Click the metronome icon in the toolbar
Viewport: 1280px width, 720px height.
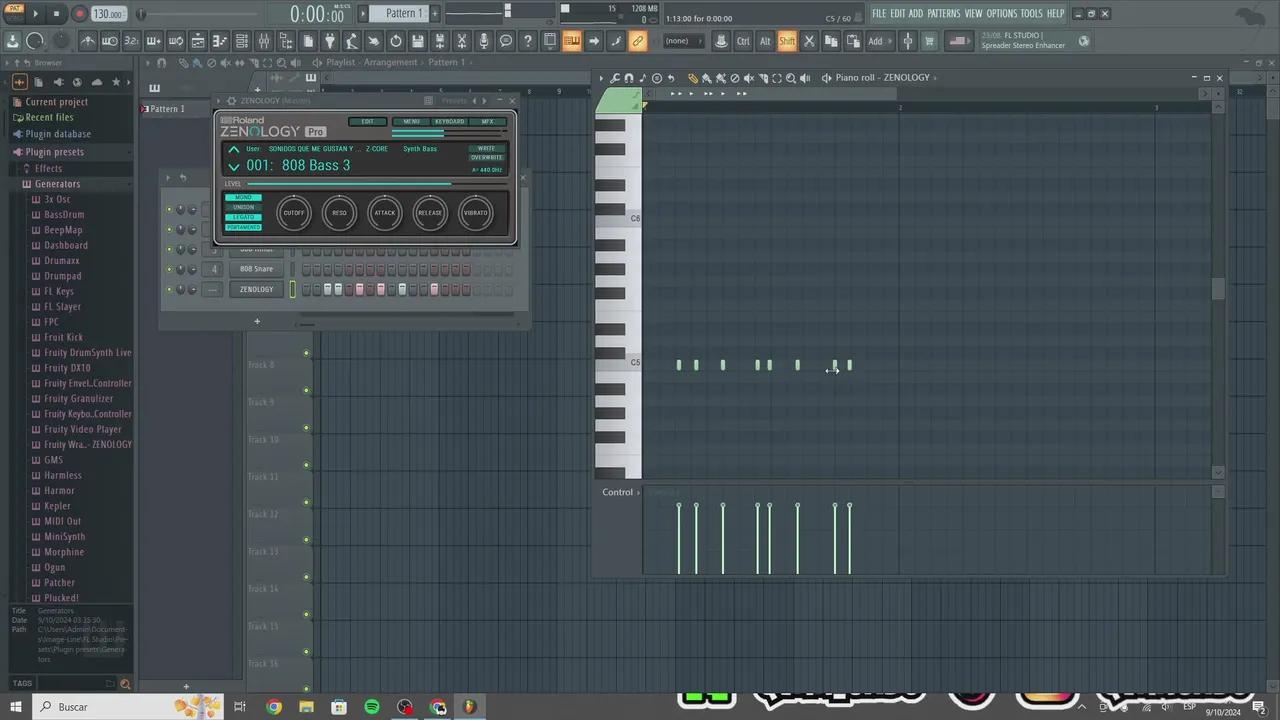pyautogui.click(x=88, y=41)
